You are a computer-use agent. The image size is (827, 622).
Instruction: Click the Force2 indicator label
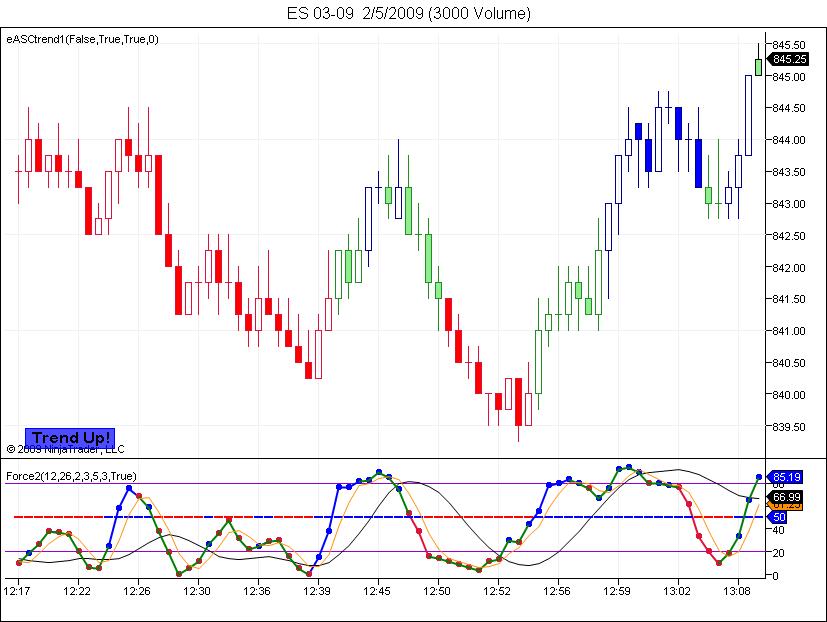point(71,476)
